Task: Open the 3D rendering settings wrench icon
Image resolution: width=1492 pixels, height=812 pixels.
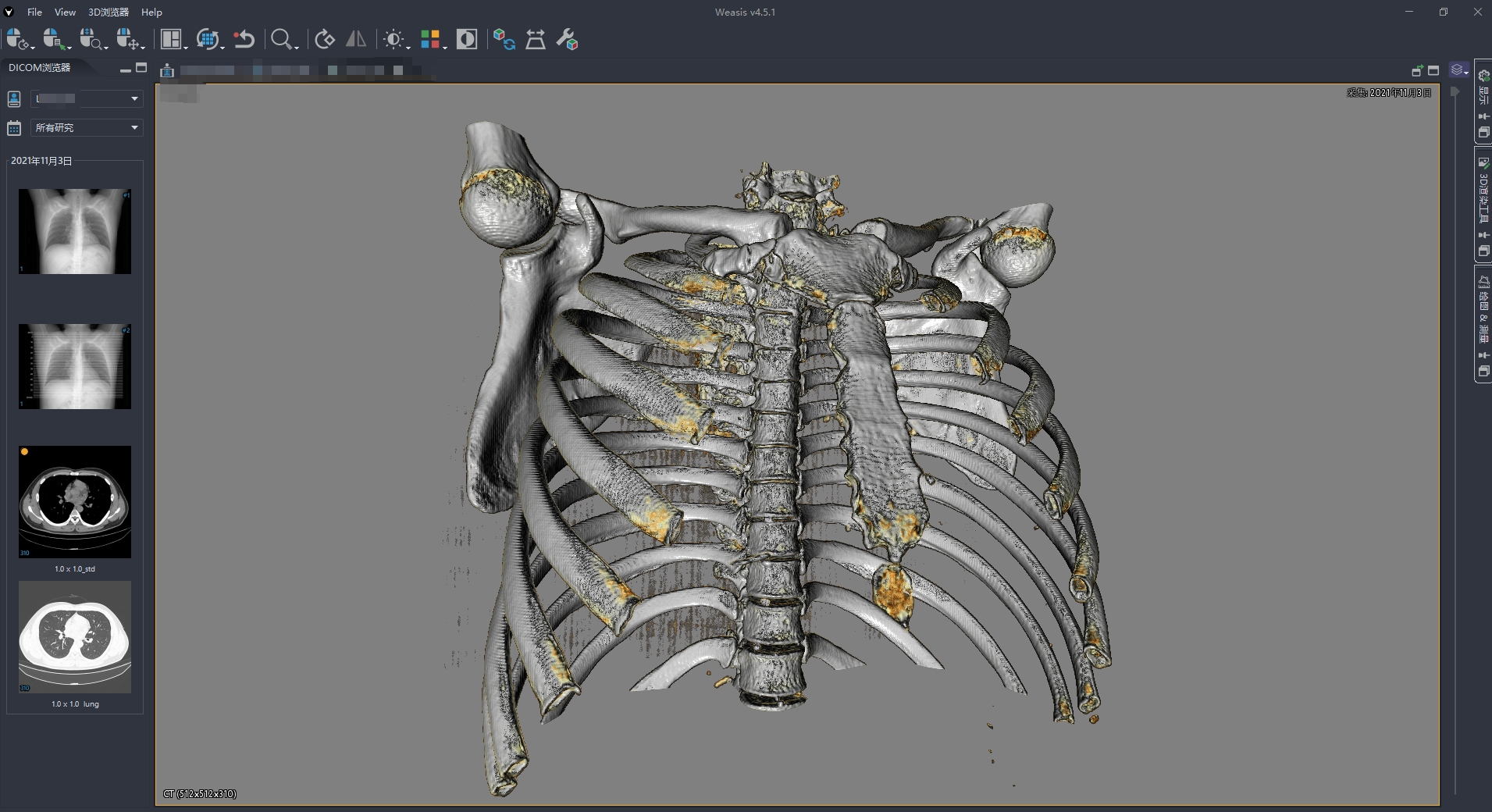Action: 568,40
